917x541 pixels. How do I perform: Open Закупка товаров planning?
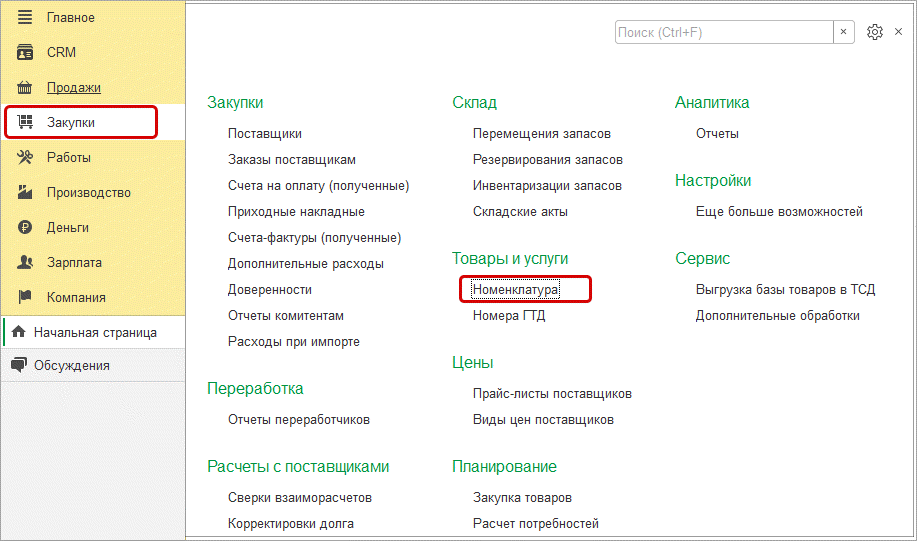point(523,498)
